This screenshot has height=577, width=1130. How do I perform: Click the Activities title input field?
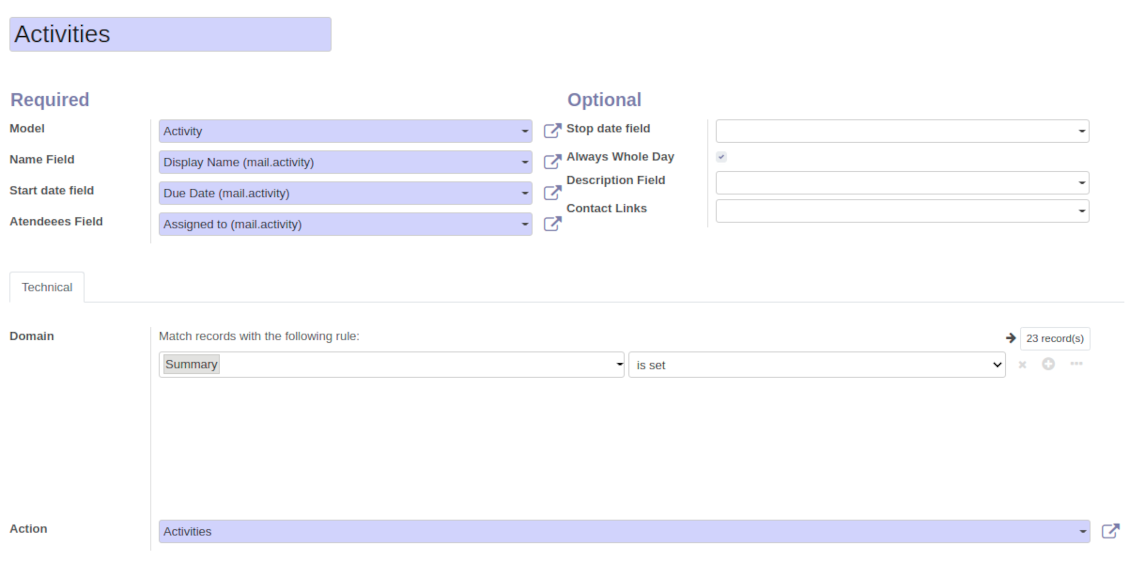[170, 34]
